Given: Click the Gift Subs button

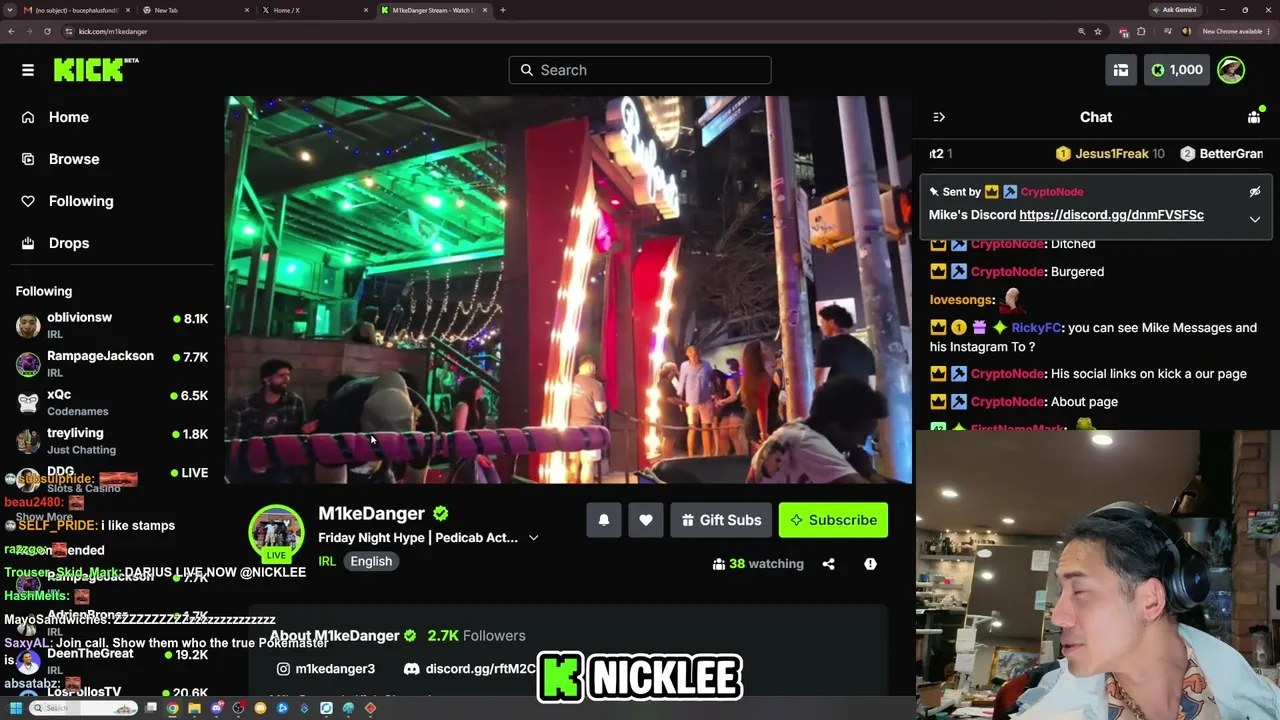Looking at the screenshot, I should click(721, 520).
